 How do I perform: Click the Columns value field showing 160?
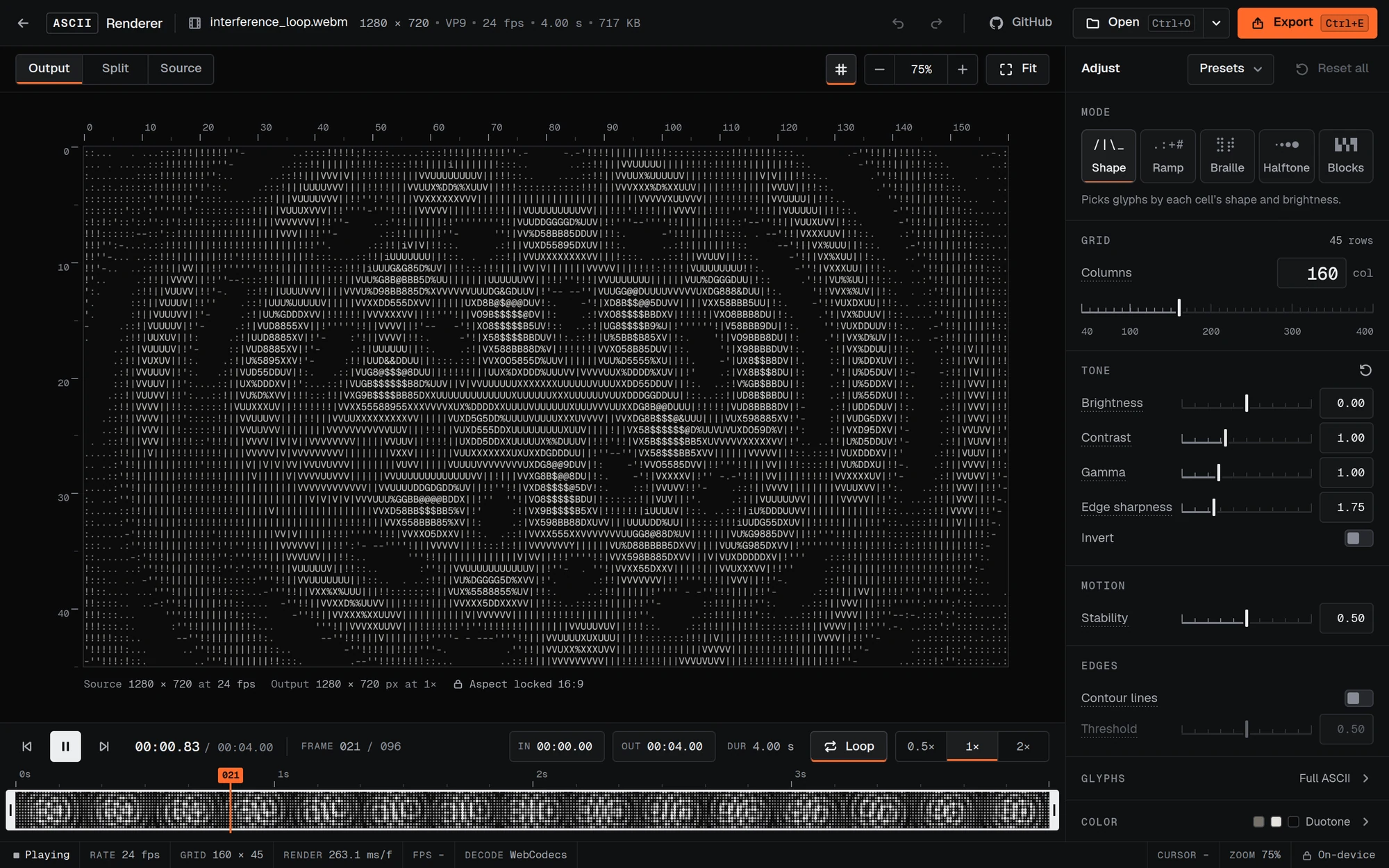tap(1311, 273)
